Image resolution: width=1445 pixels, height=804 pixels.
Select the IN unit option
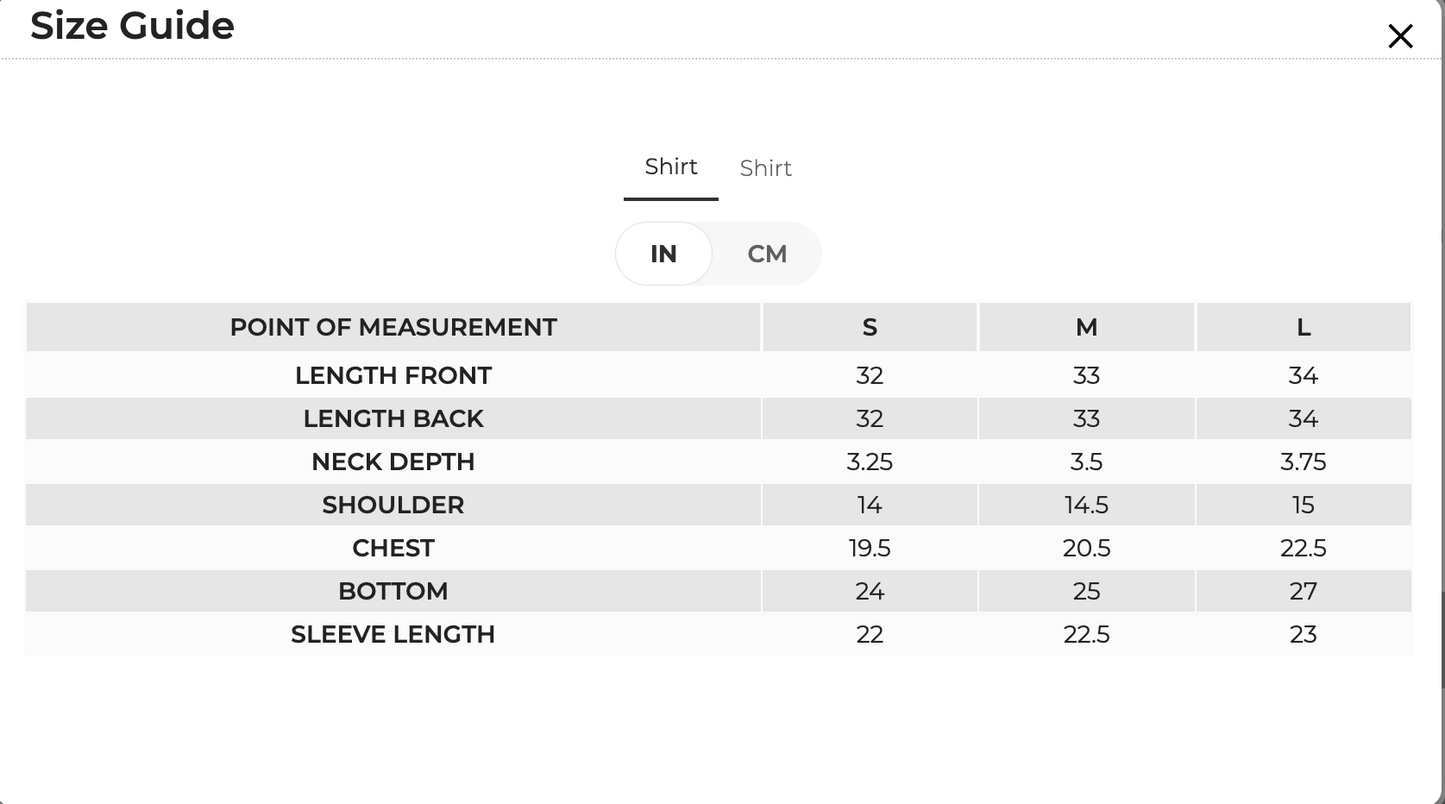tap(663, 254)
